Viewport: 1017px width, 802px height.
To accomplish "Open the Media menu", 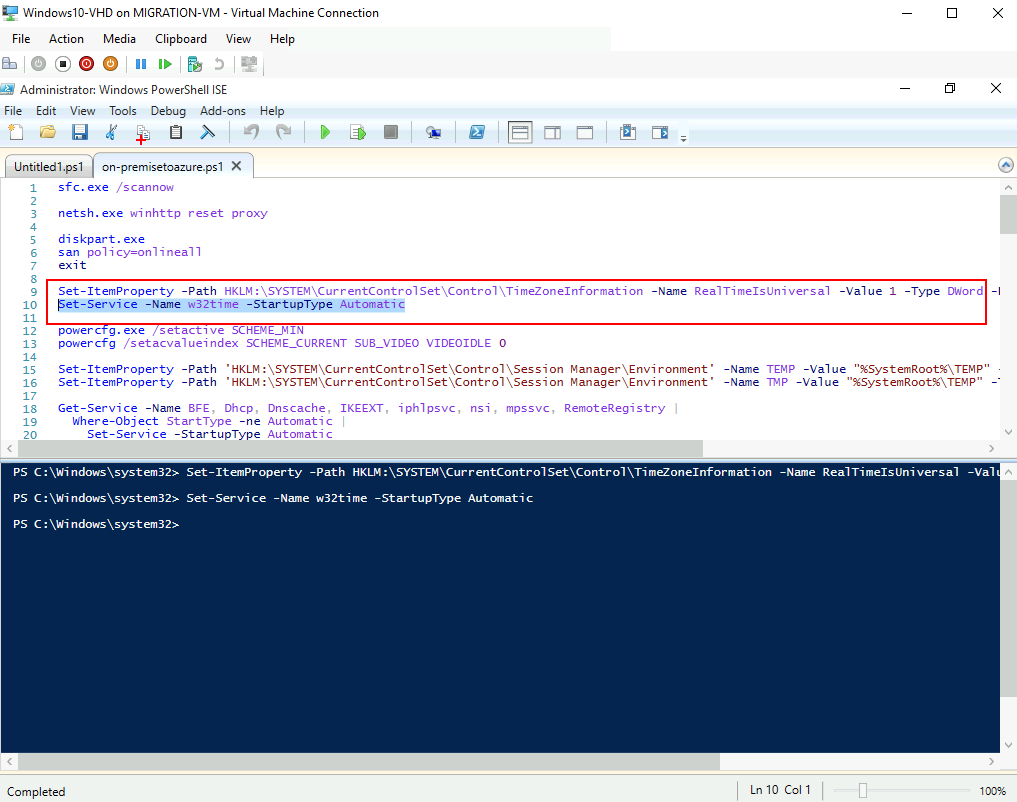I will point(119,39).
